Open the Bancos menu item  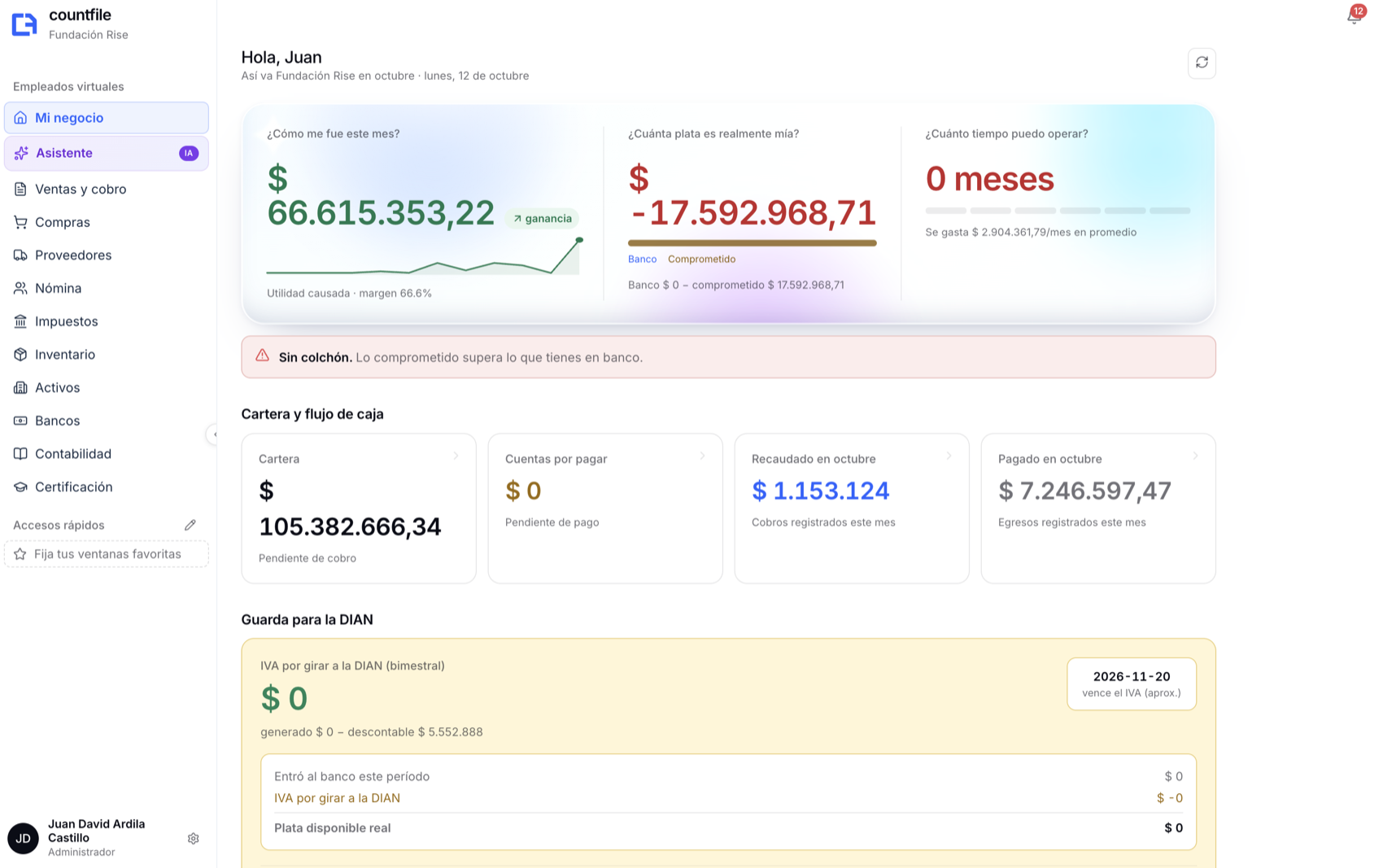pyautogui.click(x=107, y=421)
